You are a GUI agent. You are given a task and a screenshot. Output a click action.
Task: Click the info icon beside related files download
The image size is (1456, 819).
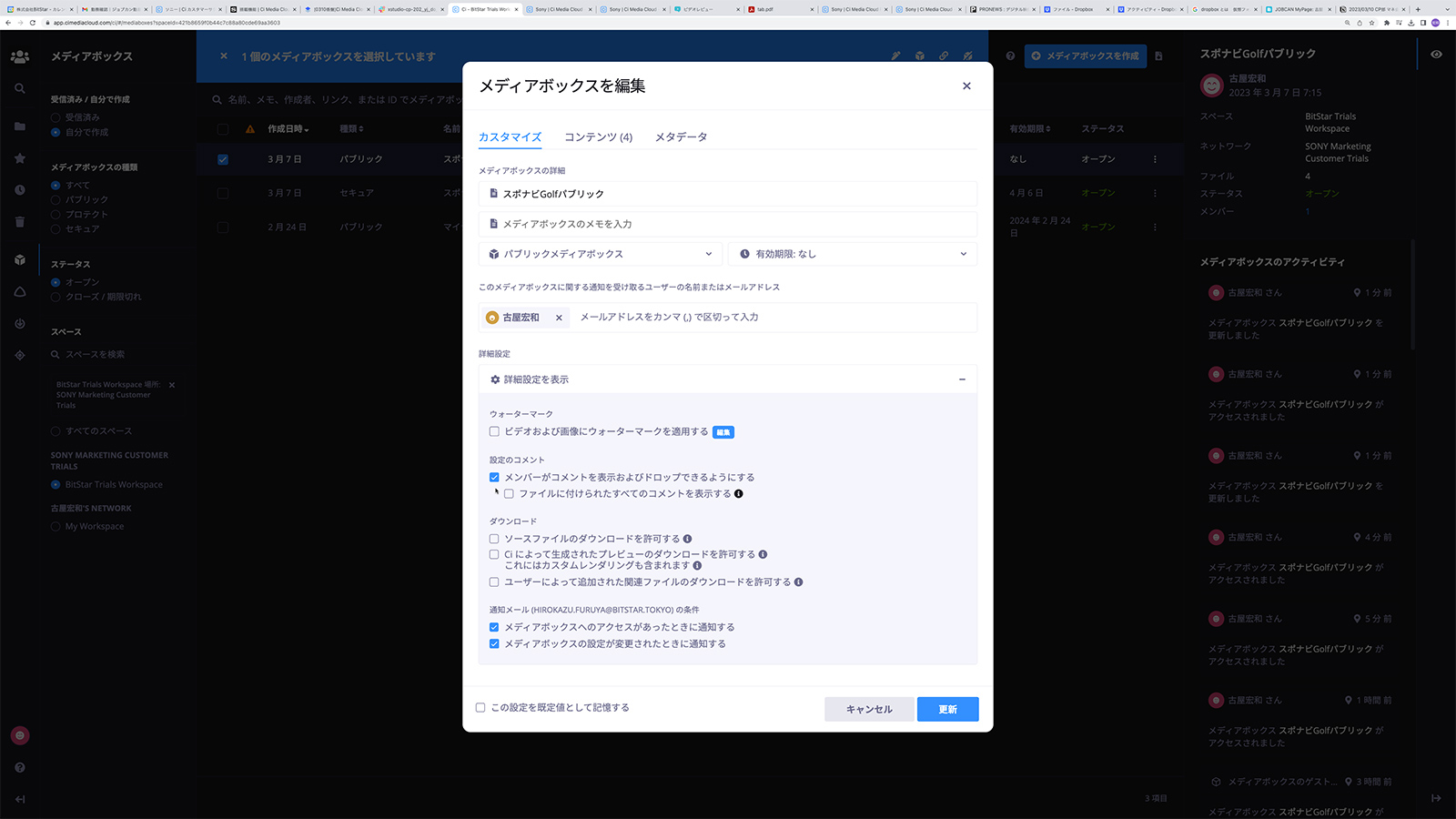click(x=798, y=582)
